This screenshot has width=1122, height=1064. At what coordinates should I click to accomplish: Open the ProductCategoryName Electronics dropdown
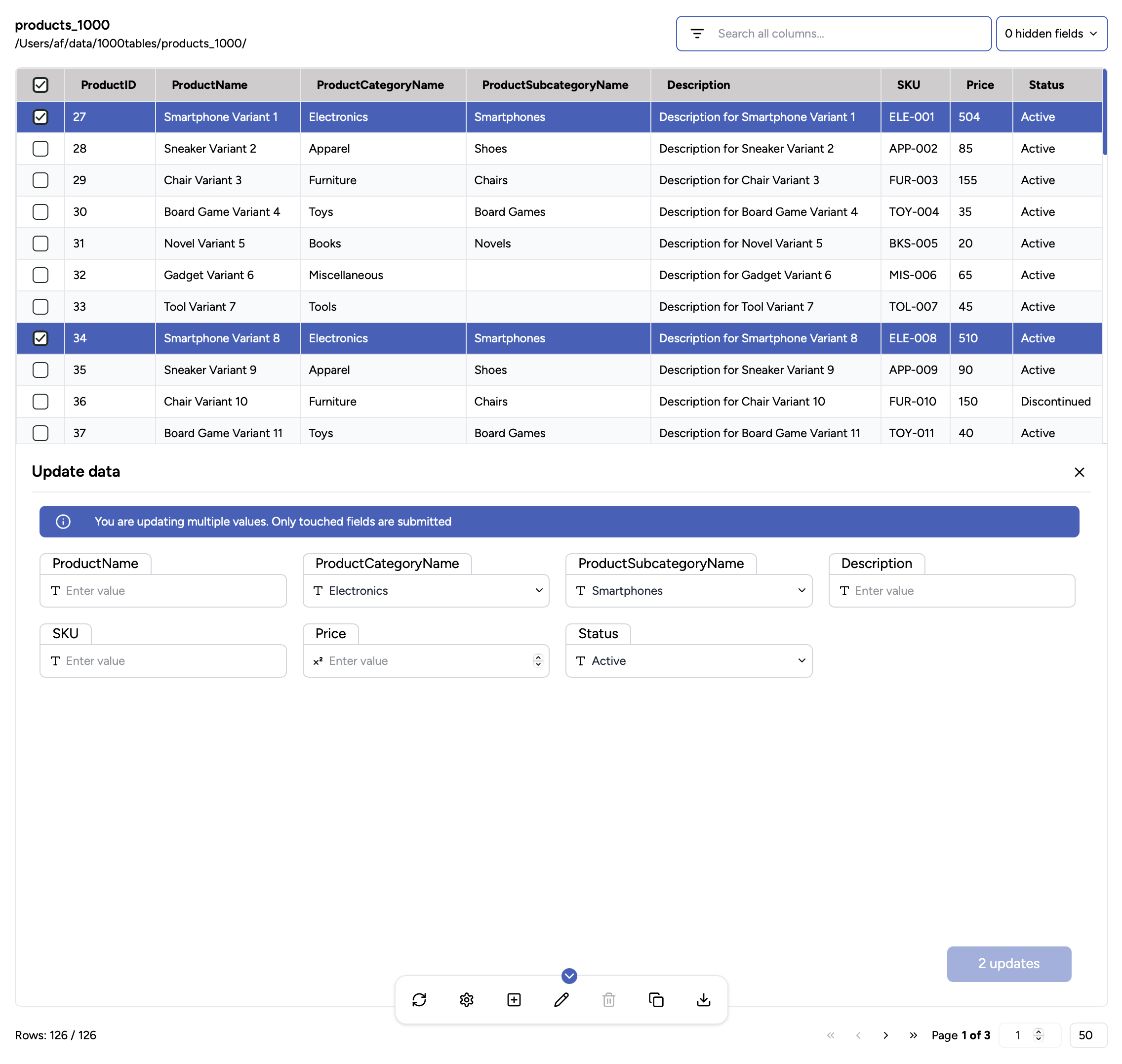point(538,590)
